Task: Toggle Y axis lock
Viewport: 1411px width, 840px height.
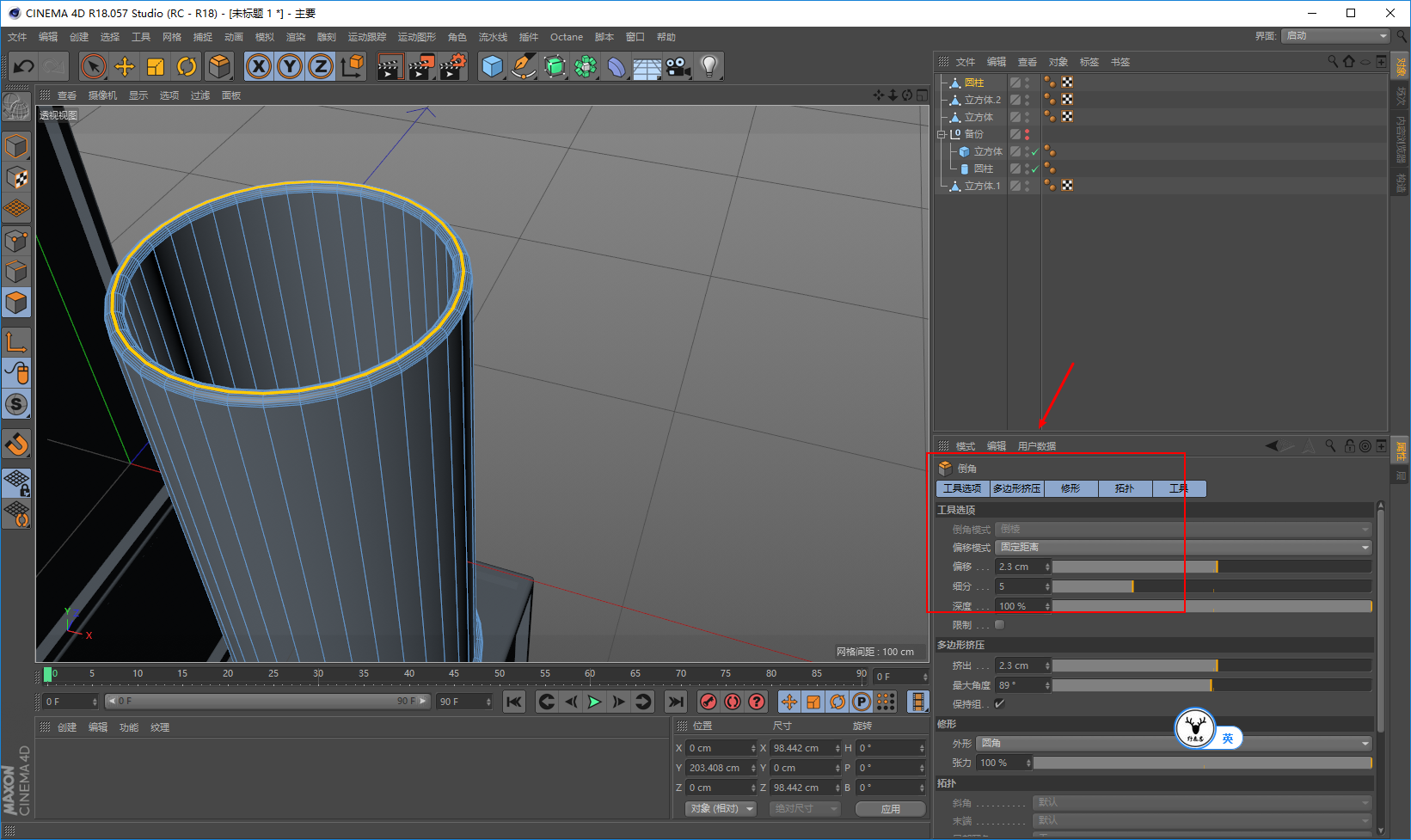Action: coord(290,66)
